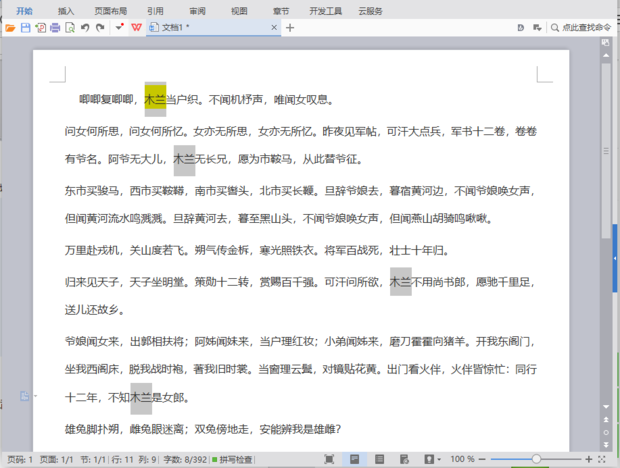Screen dimensions: 620x468
Task: Click the small page icon in the left margin
Action: (x=25, y=396)
